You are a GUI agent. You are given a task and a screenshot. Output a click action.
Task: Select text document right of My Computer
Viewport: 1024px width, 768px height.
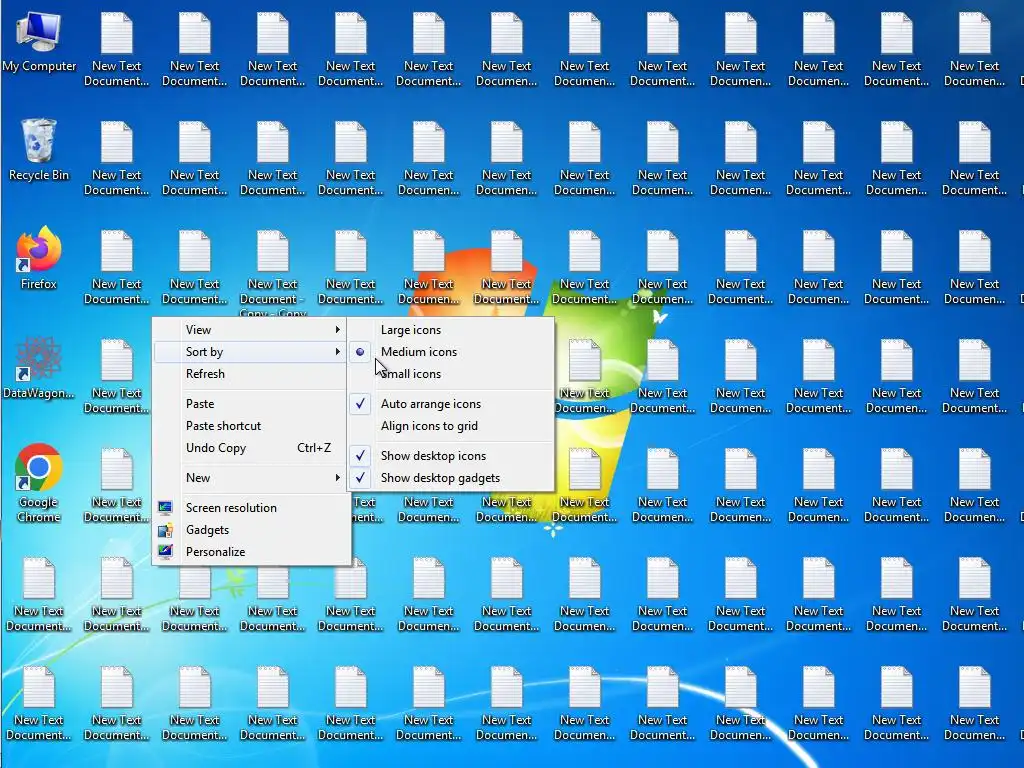tap(116, 50)
